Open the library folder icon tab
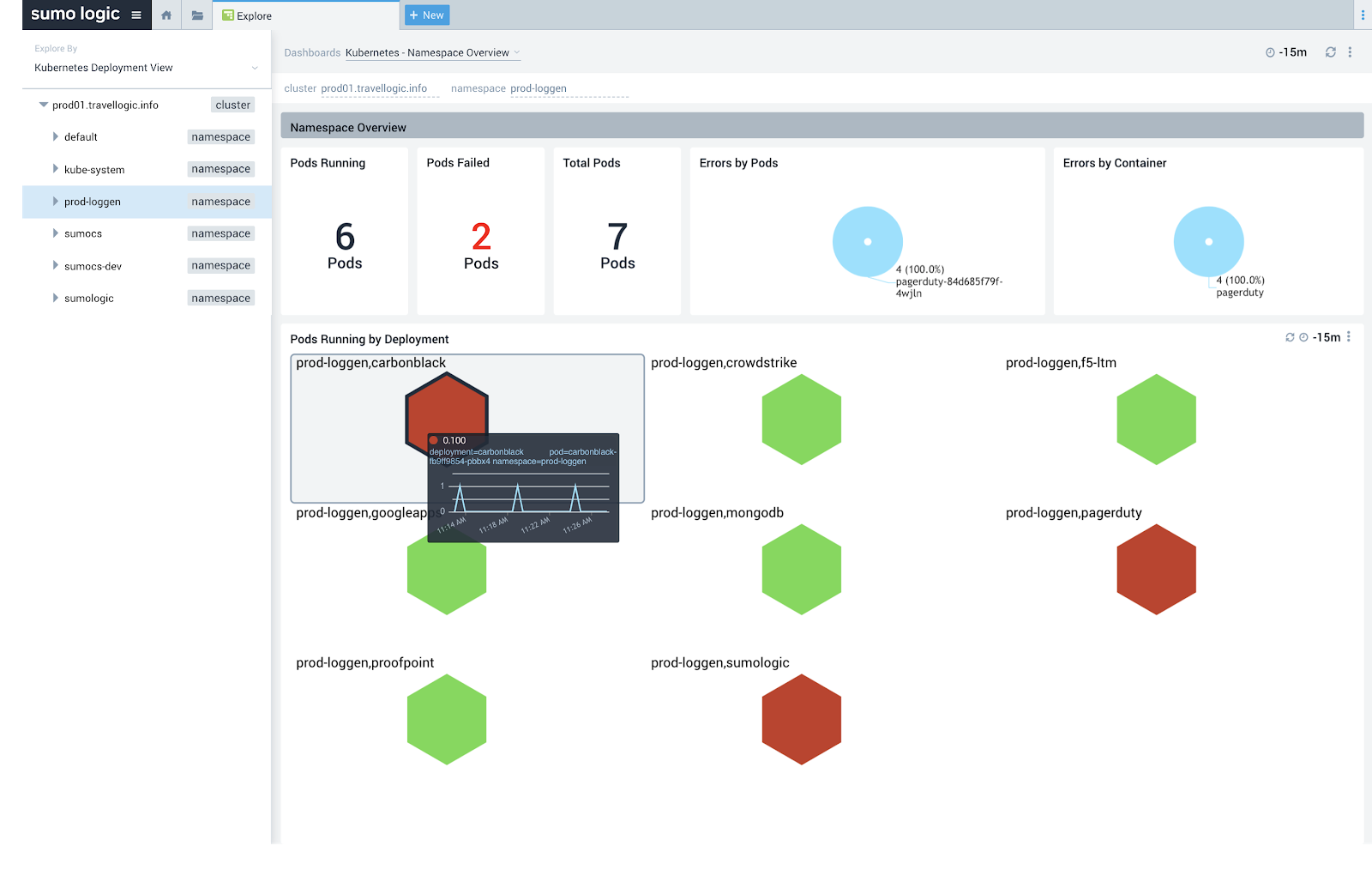 (197, 15)
